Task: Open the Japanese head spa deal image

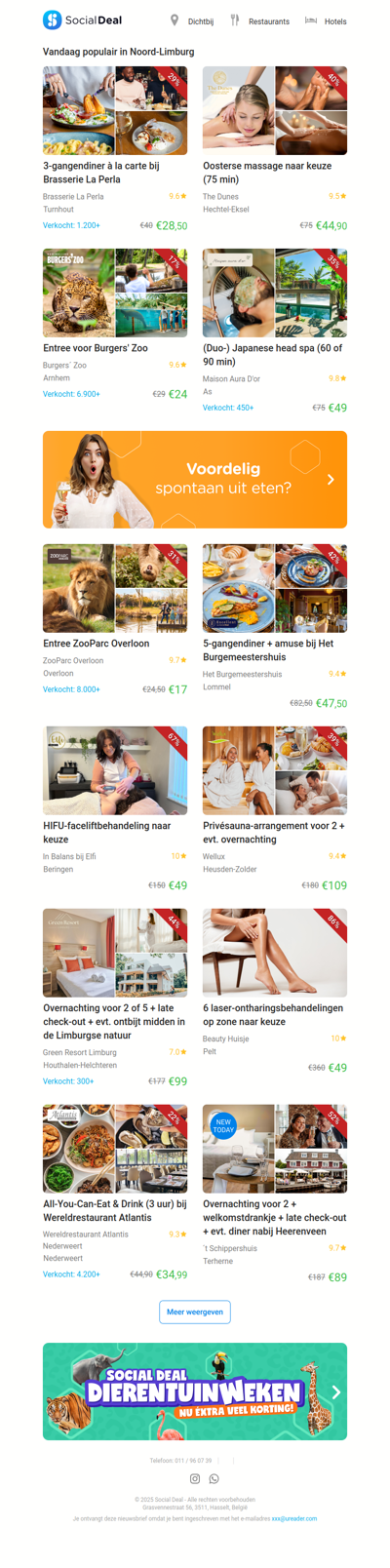Action: tap(275, 293)
